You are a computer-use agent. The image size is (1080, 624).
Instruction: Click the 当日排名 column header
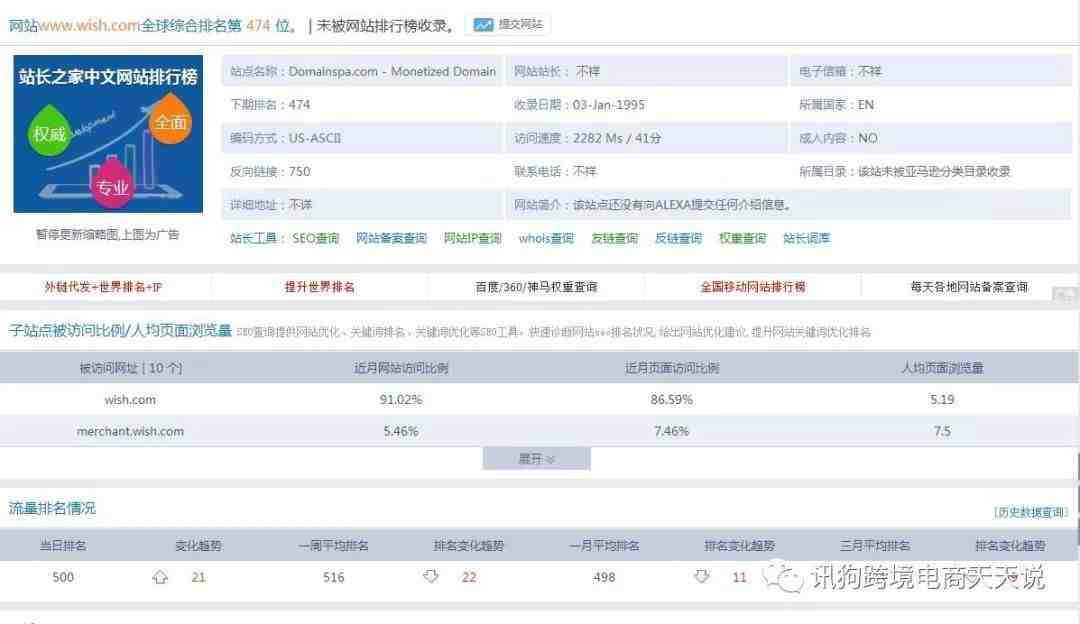pyautogui.click(x=63, y=545)
